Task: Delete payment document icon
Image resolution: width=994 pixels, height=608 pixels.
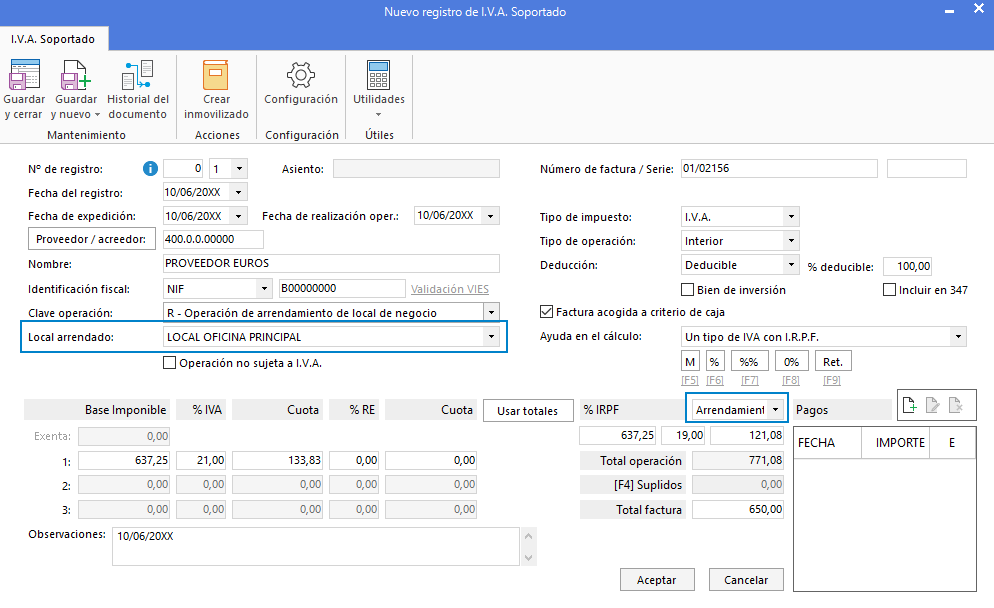Action: (x=955, y=404)
